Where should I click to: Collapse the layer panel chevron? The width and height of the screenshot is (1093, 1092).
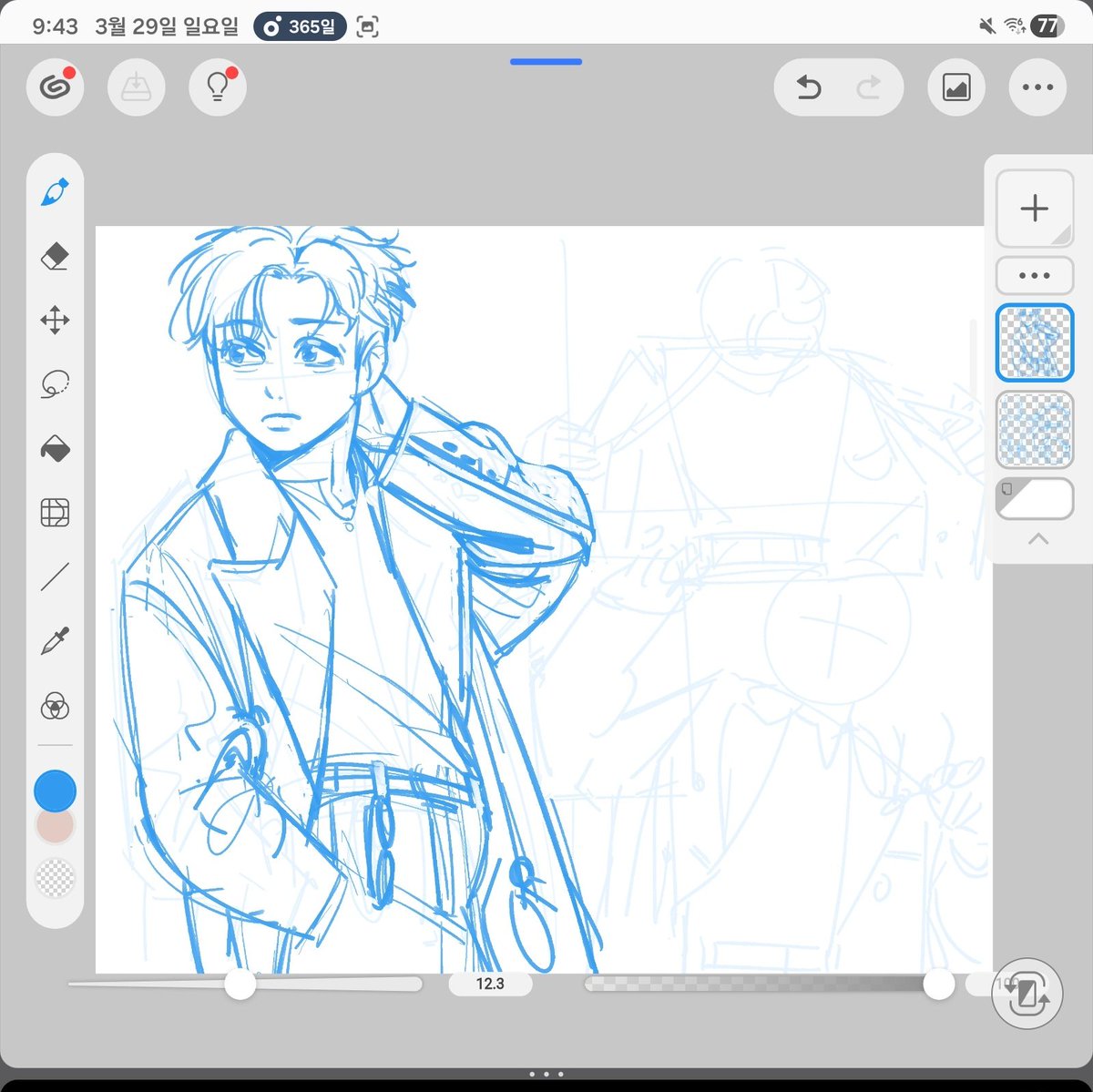tap(1037, 539)
